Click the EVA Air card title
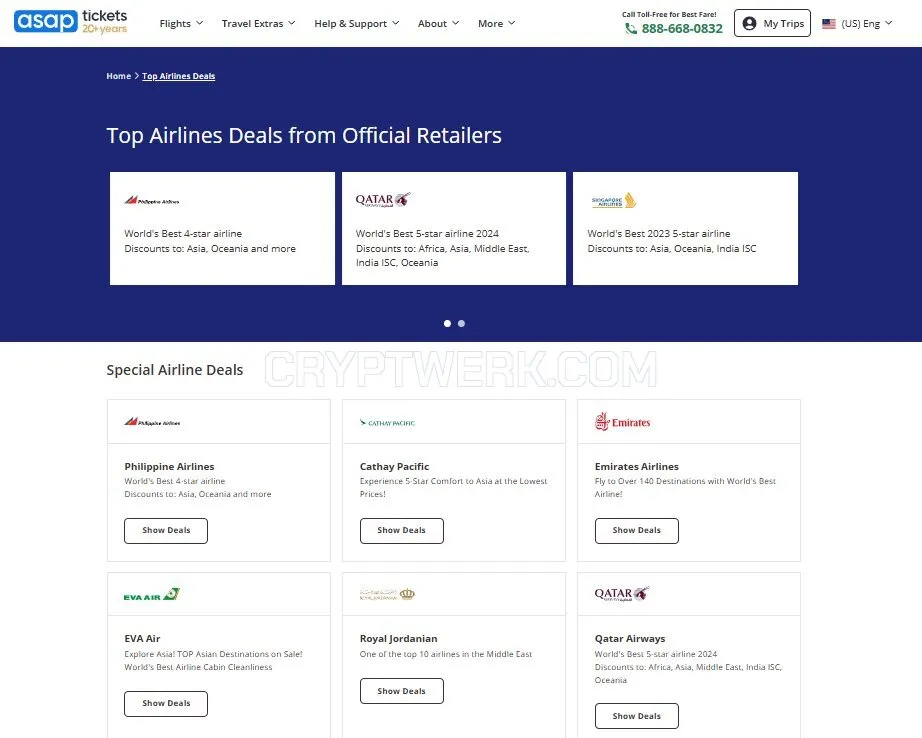 [x=142, y=639]
